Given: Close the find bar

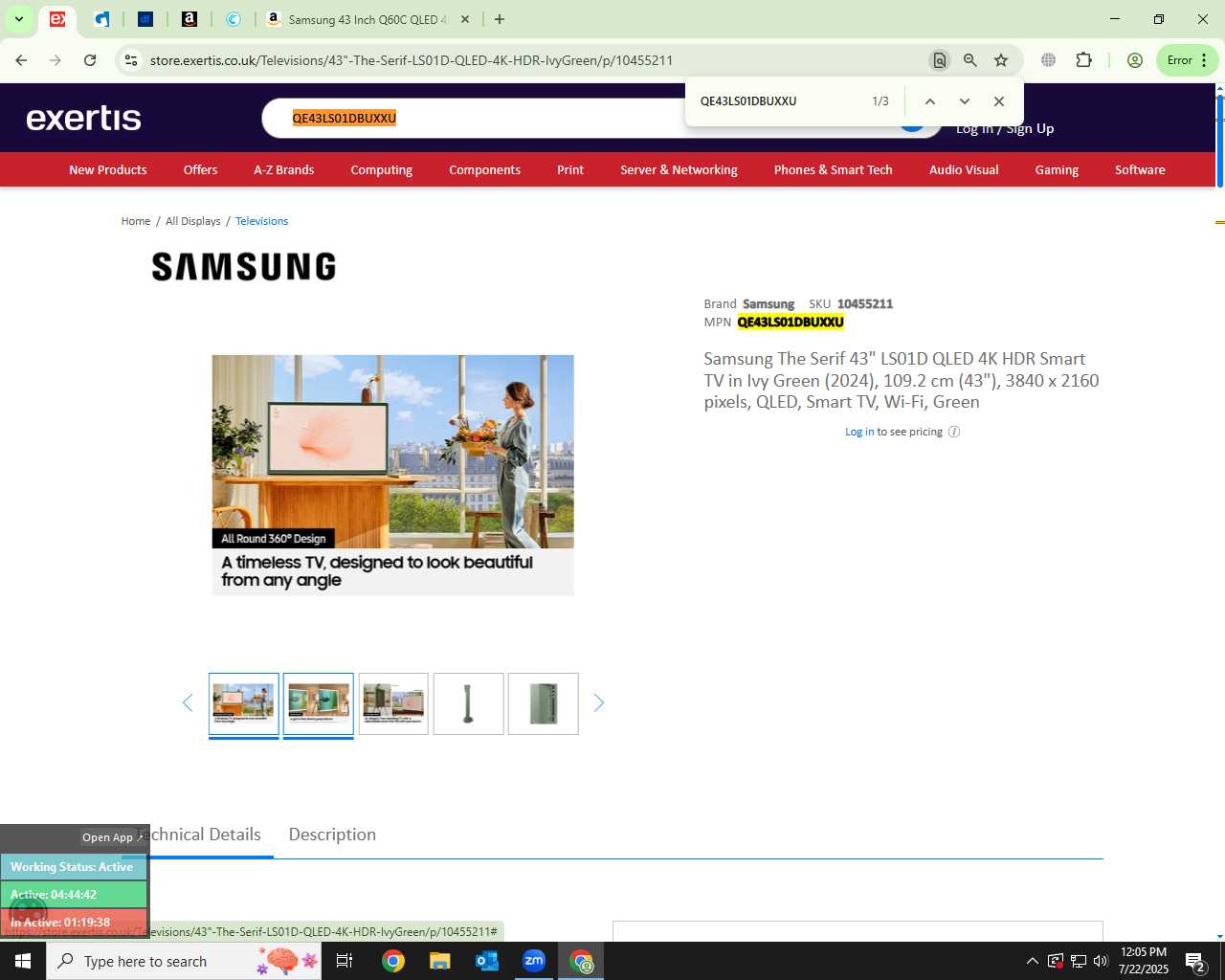Looking at the screenshot, I should point(998,101).
